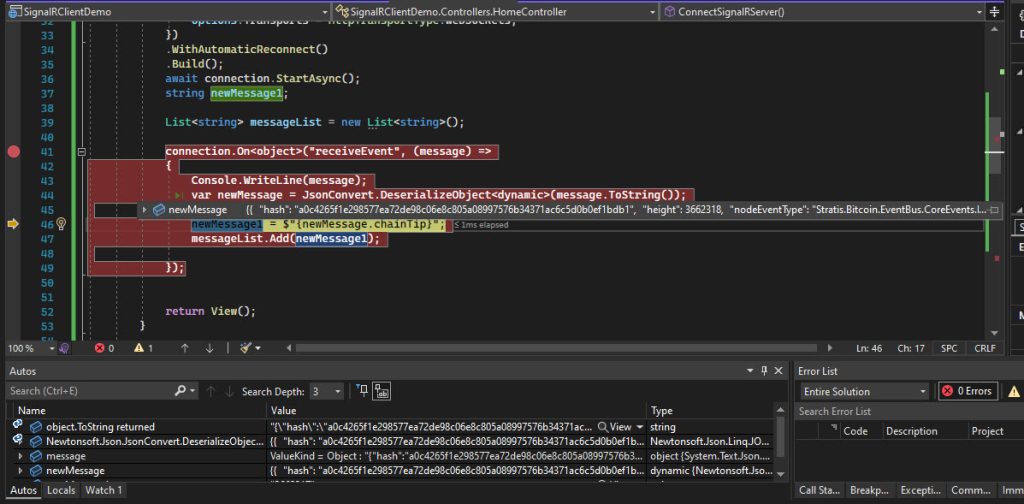Click the breakpoint dot on line 41
This screenshot has width=1024, height=504.
coord(13,152)
